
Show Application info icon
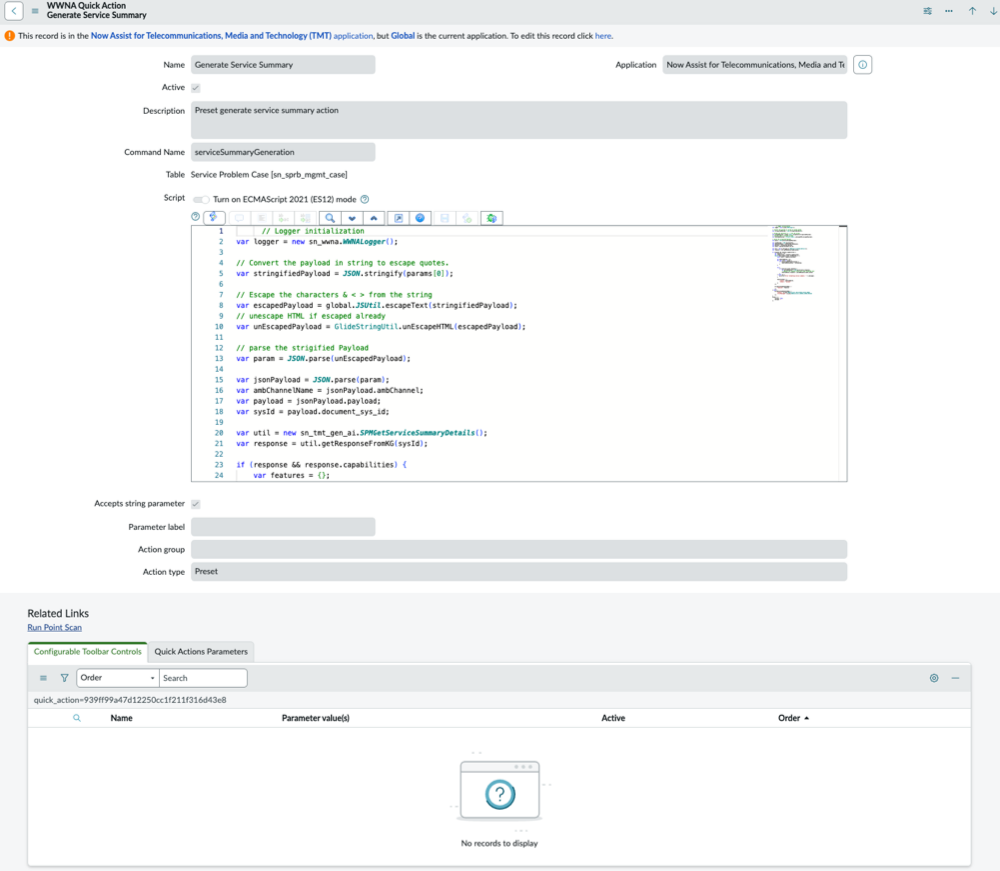click(862, 64)
